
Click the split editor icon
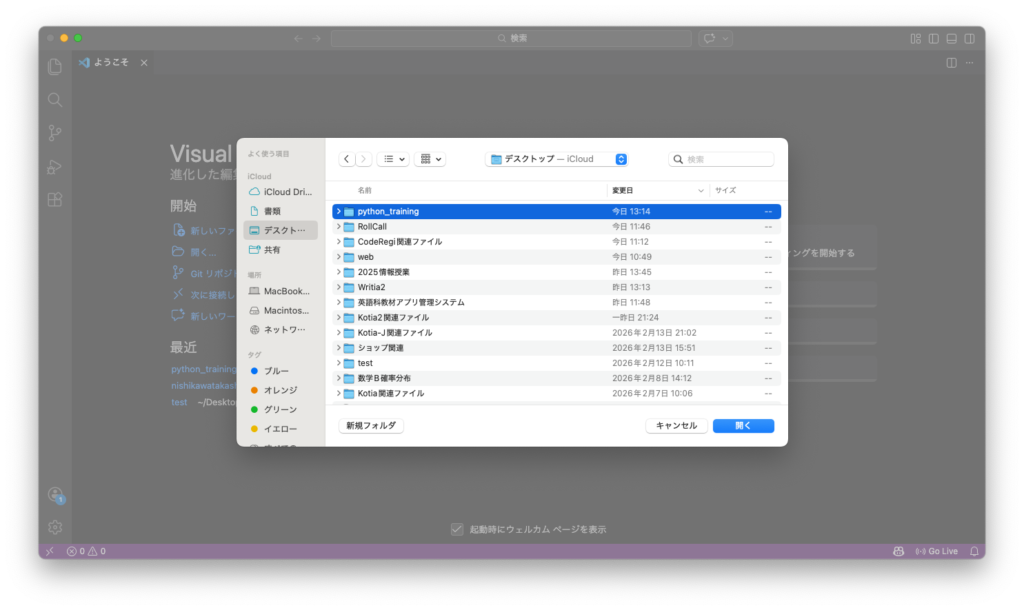point(951,62)
